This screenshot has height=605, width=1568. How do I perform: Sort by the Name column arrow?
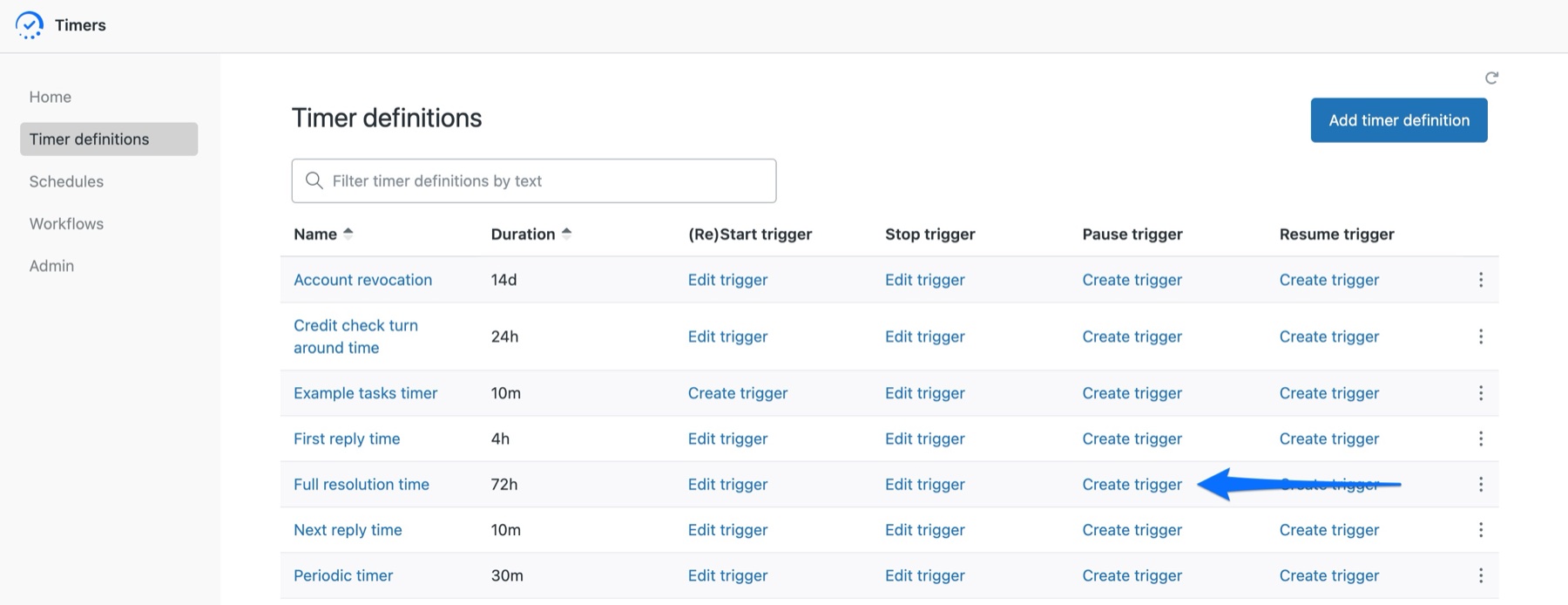click(348, 234)
